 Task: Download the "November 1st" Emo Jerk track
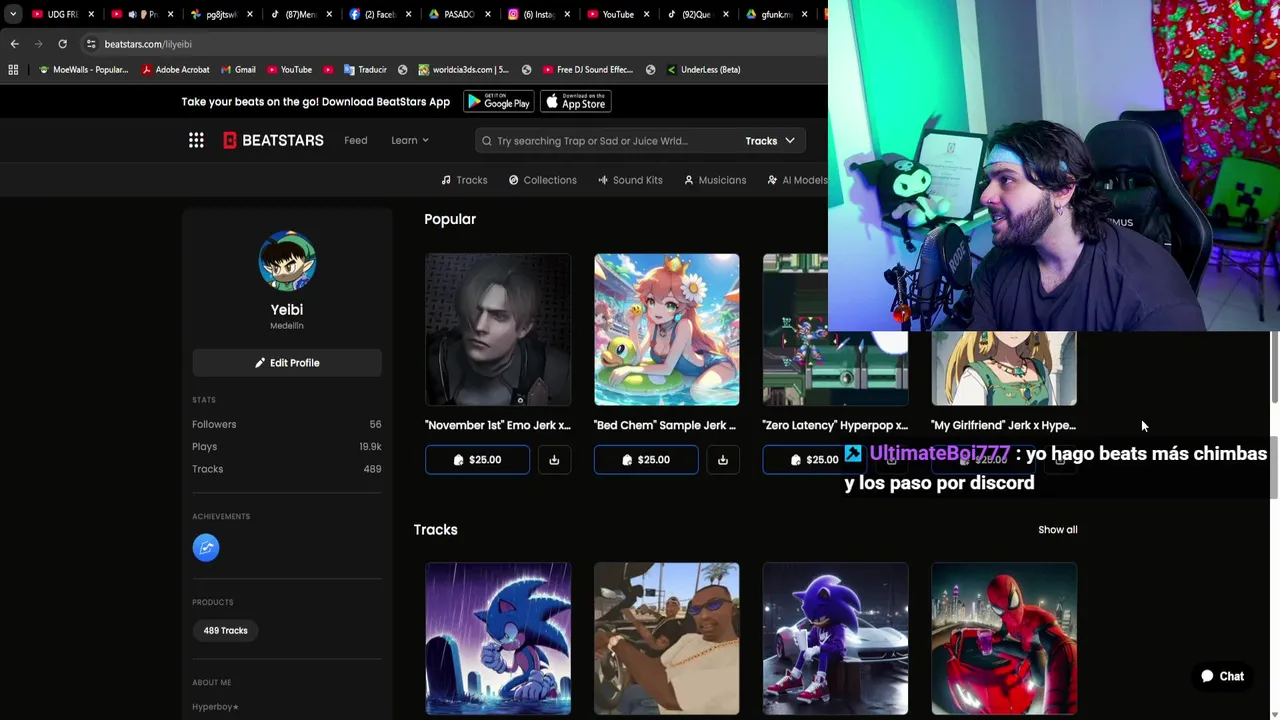[x=554, y=460]
